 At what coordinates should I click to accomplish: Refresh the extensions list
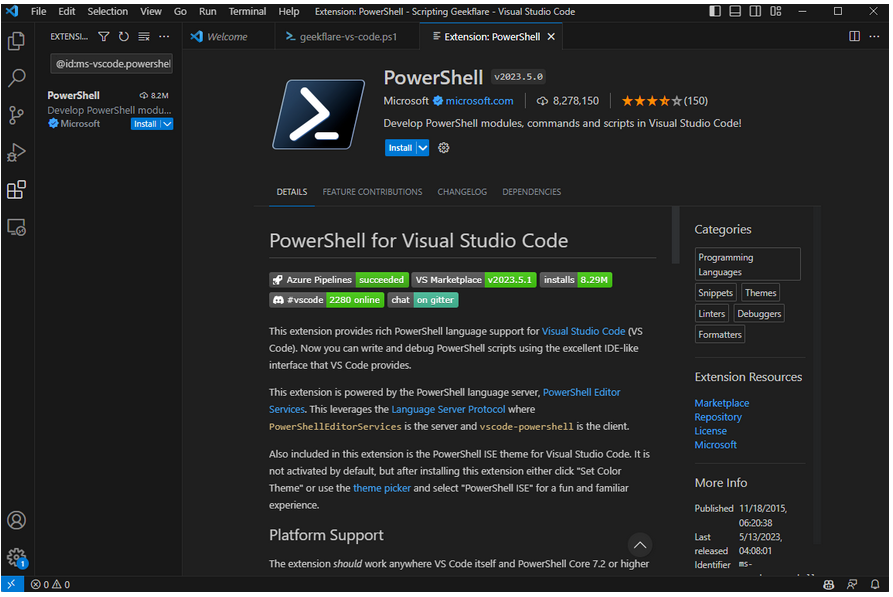(124, 36)
